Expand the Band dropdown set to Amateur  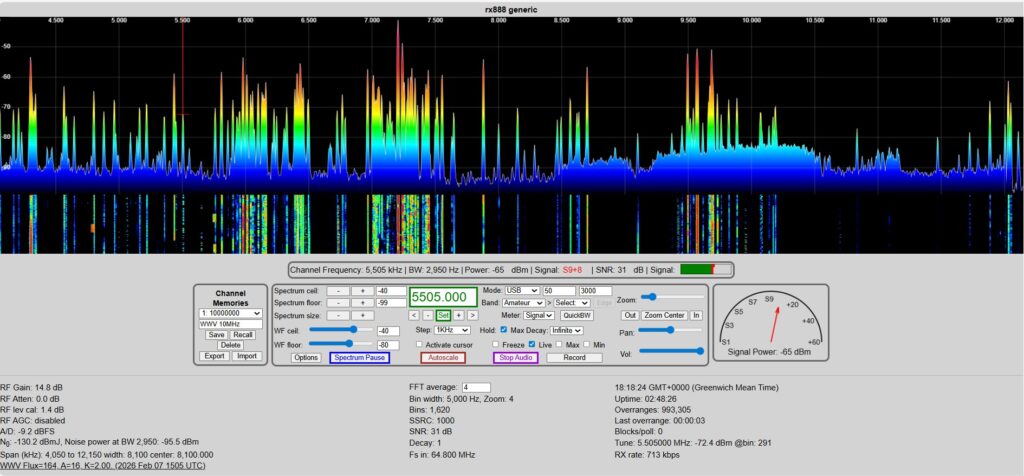point(524,302)
